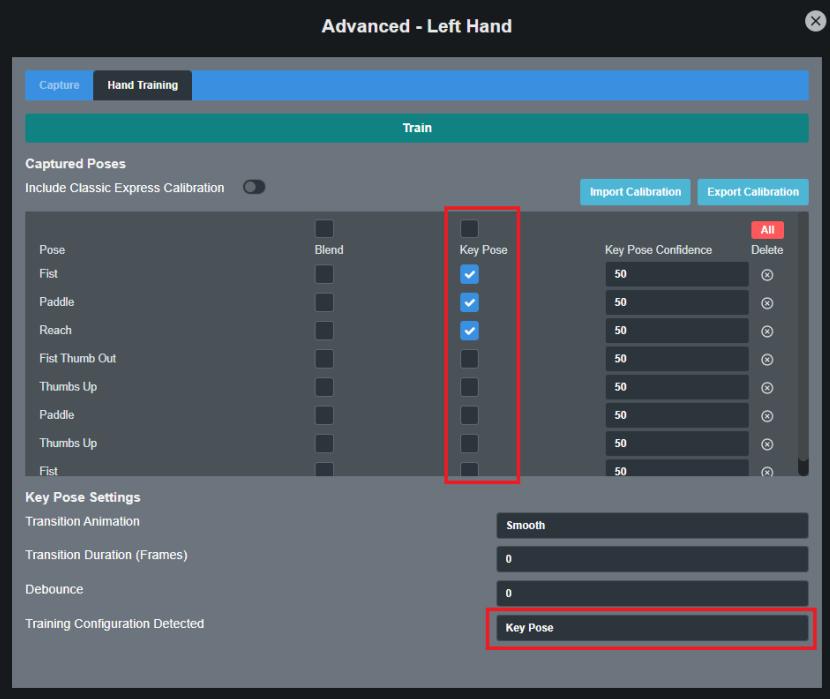Enable Blend for Fist Thumb Out
Image resolution: width=830 pixels, height=699 pixels.
(x=324, y=359)
